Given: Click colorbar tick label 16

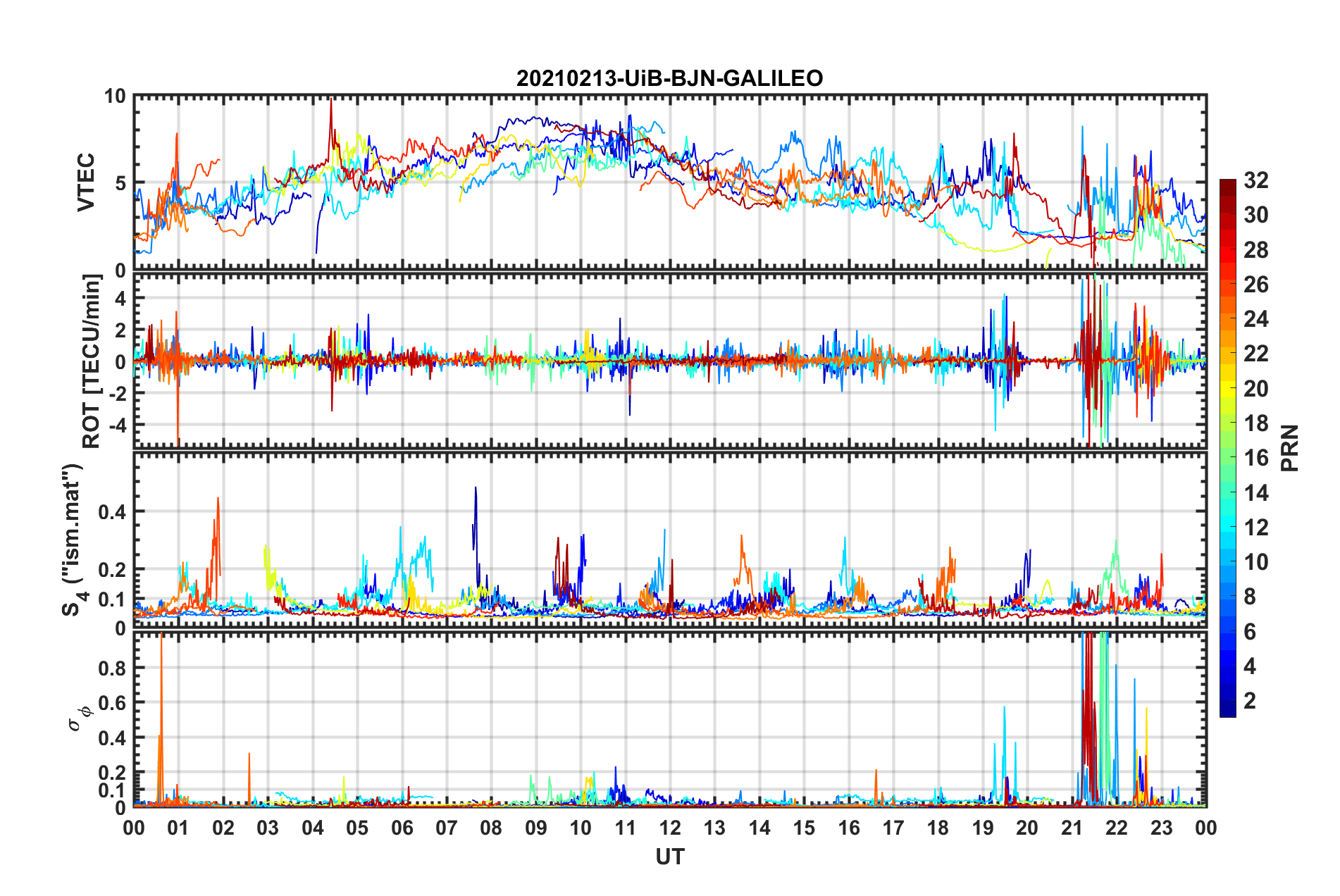Looking at the screenshot, I should [x=1255, y=458].
